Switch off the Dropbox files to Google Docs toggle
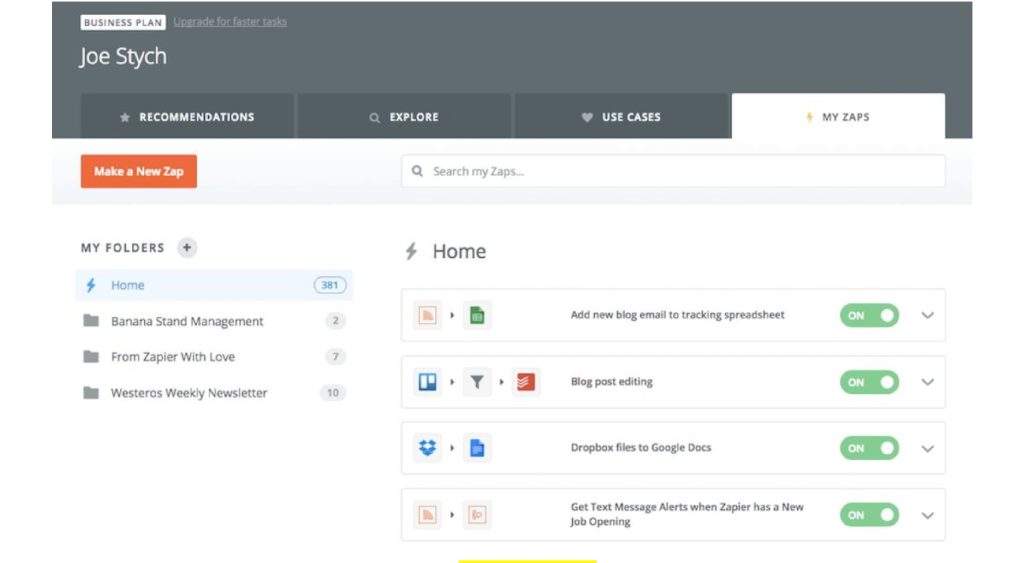The height and width of the screenshot is (563, 1024). coord(869,448)
